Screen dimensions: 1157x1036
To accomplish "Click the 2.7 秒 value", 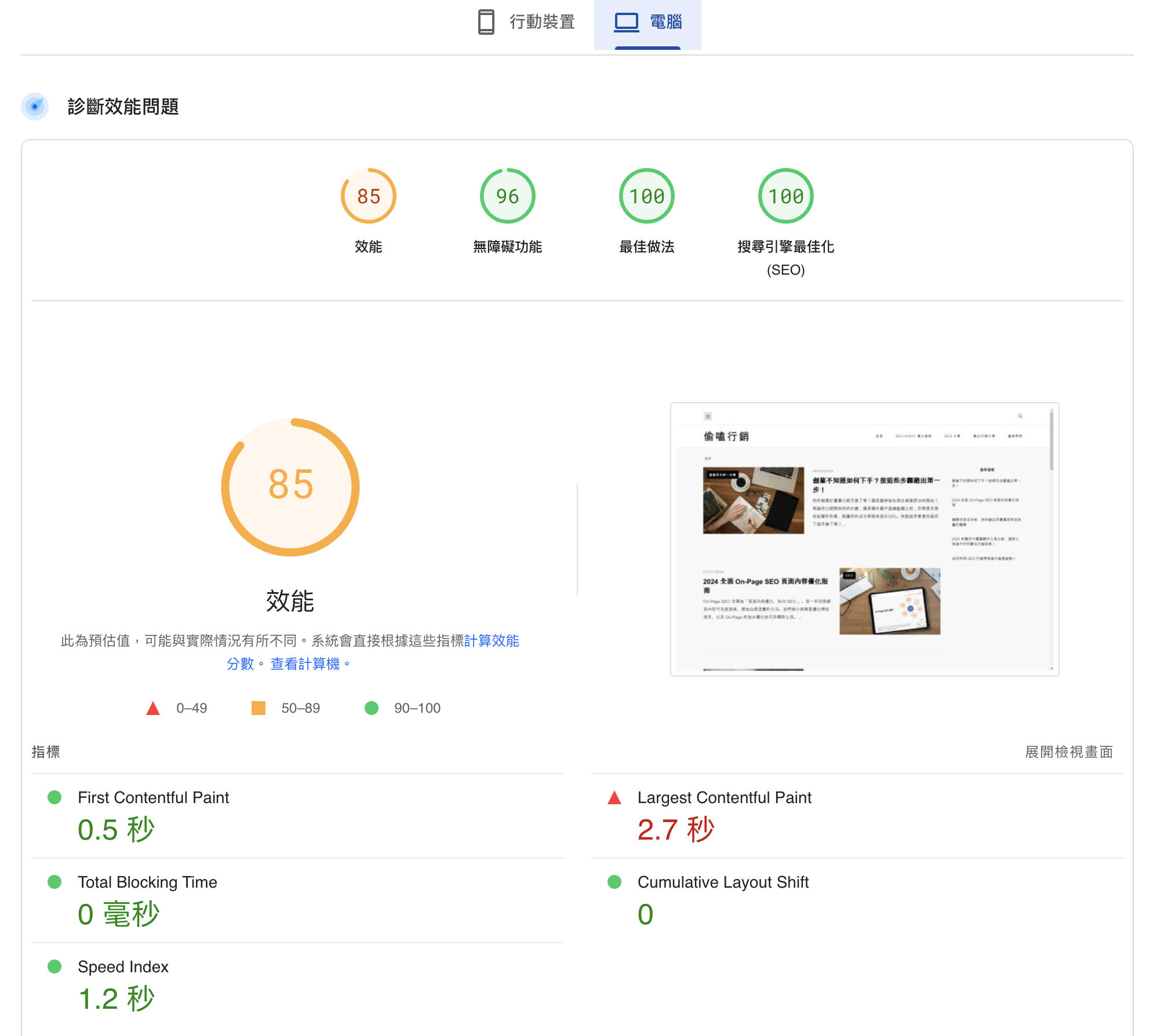I will coord(676,830).
